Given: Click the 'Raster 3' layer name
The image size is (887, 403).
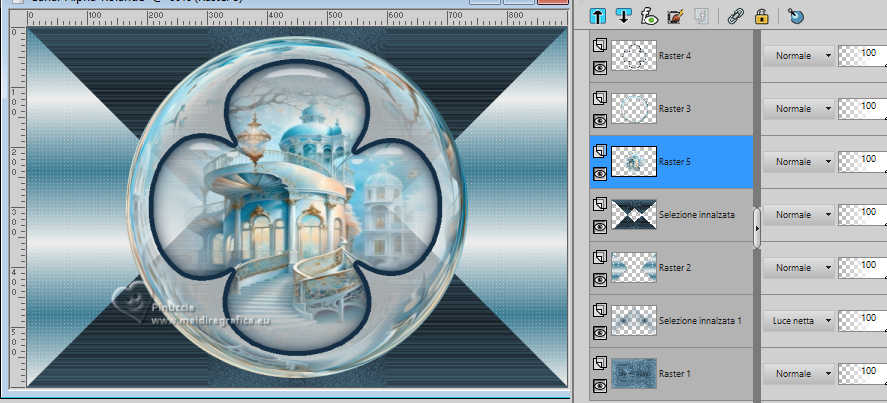Looking at the screenshot, I should click(x=675, y=109).
